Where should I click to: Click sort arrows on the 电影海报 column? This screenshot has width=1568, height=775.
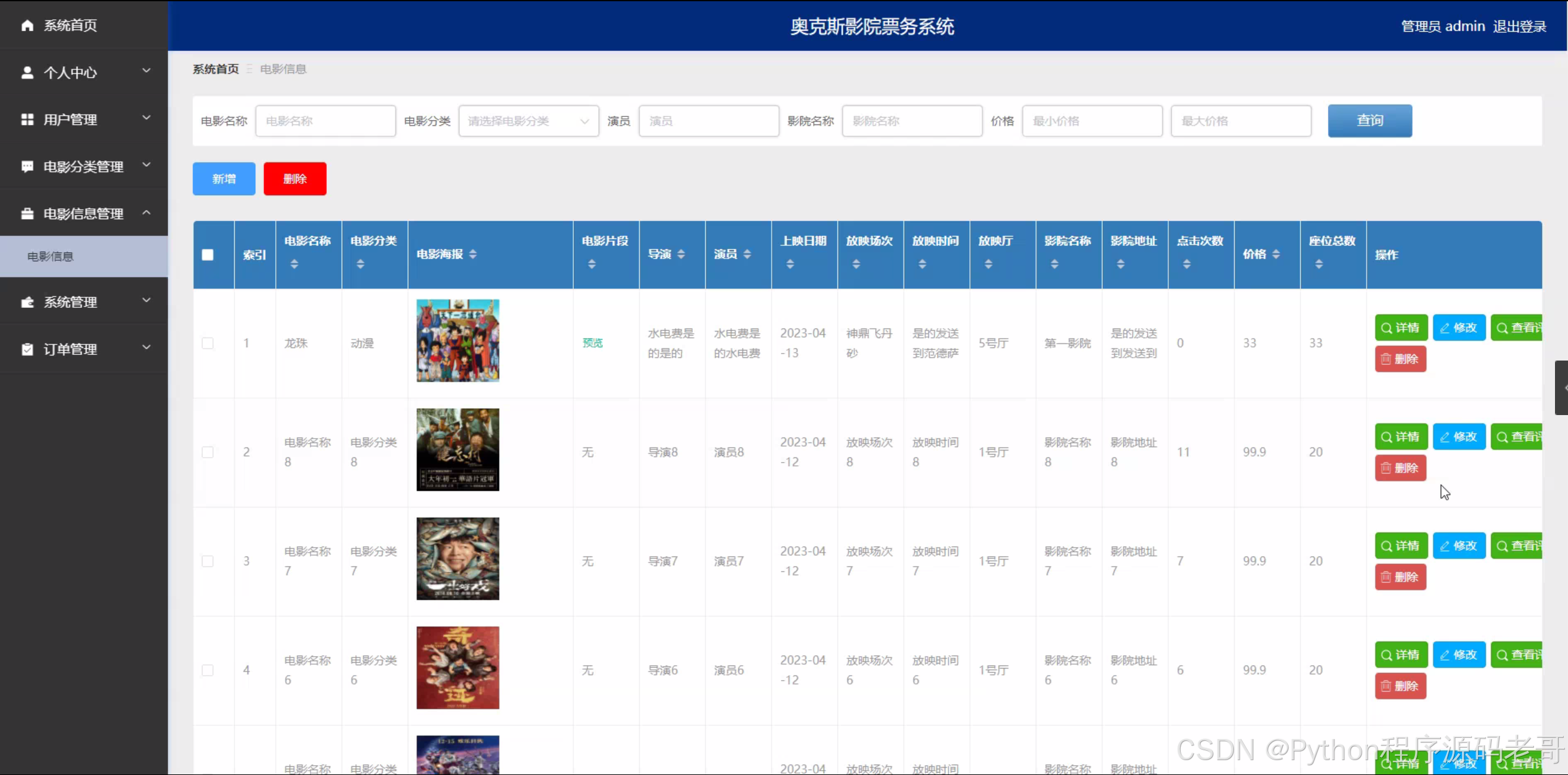[x=473, y=255]
